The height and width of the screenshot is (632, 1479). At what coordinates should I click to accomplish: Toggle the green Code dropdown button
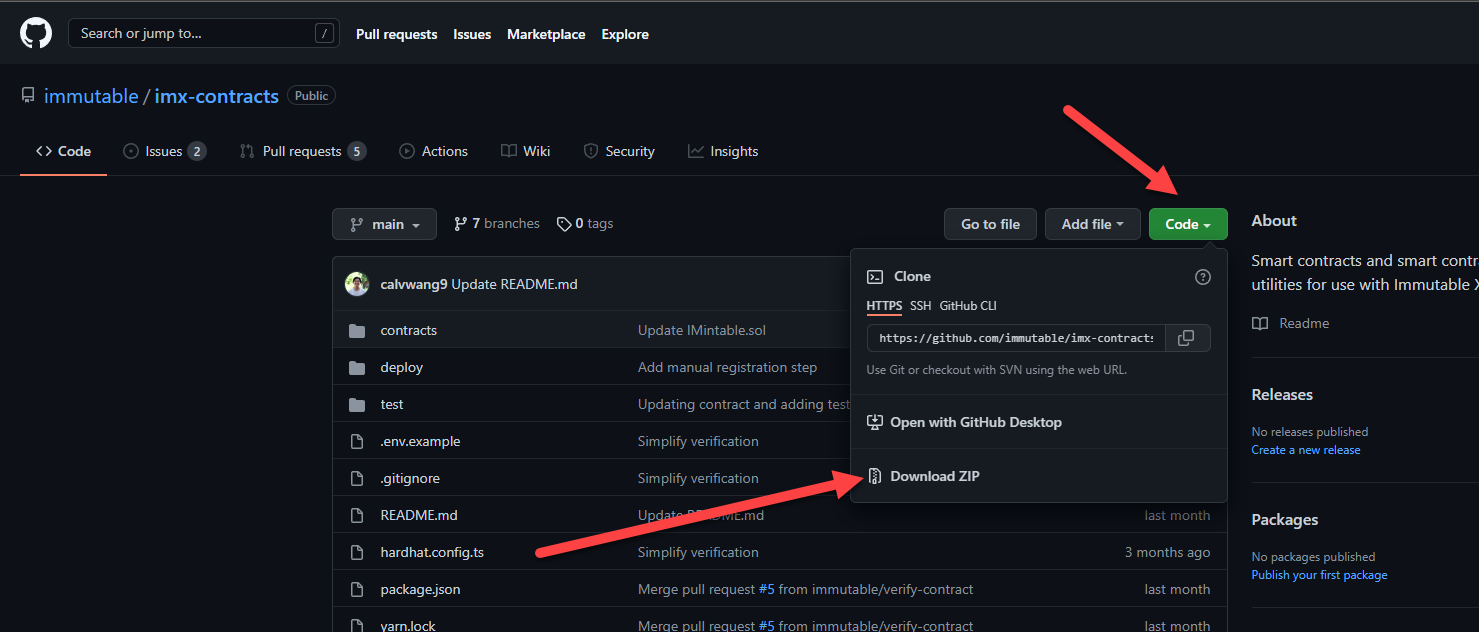[x=1188, y=224]
